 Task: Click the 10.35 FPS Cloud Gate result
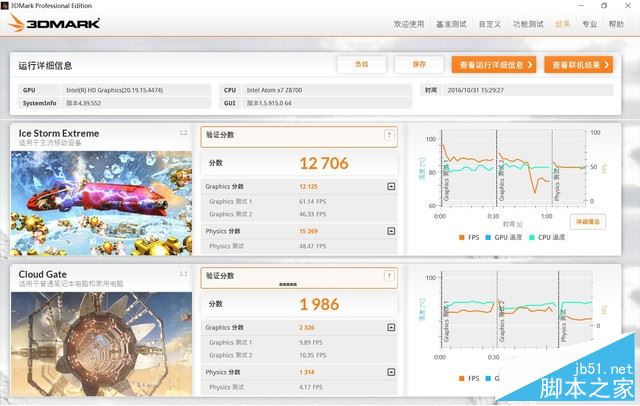pyautogui.click(x=312, y=355)
